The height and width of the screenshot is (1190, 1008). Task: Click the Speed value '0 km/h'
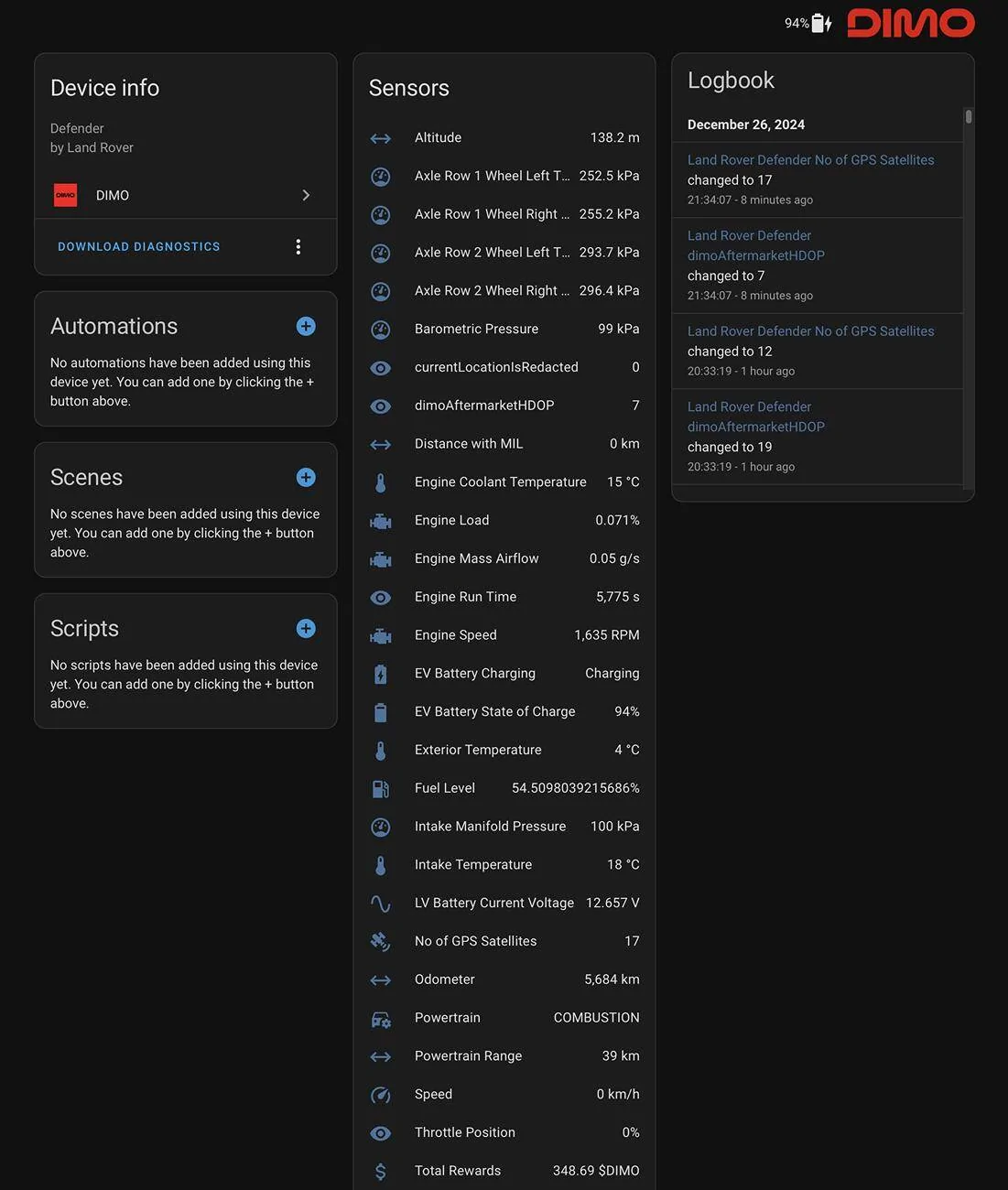coord(618,1095)
